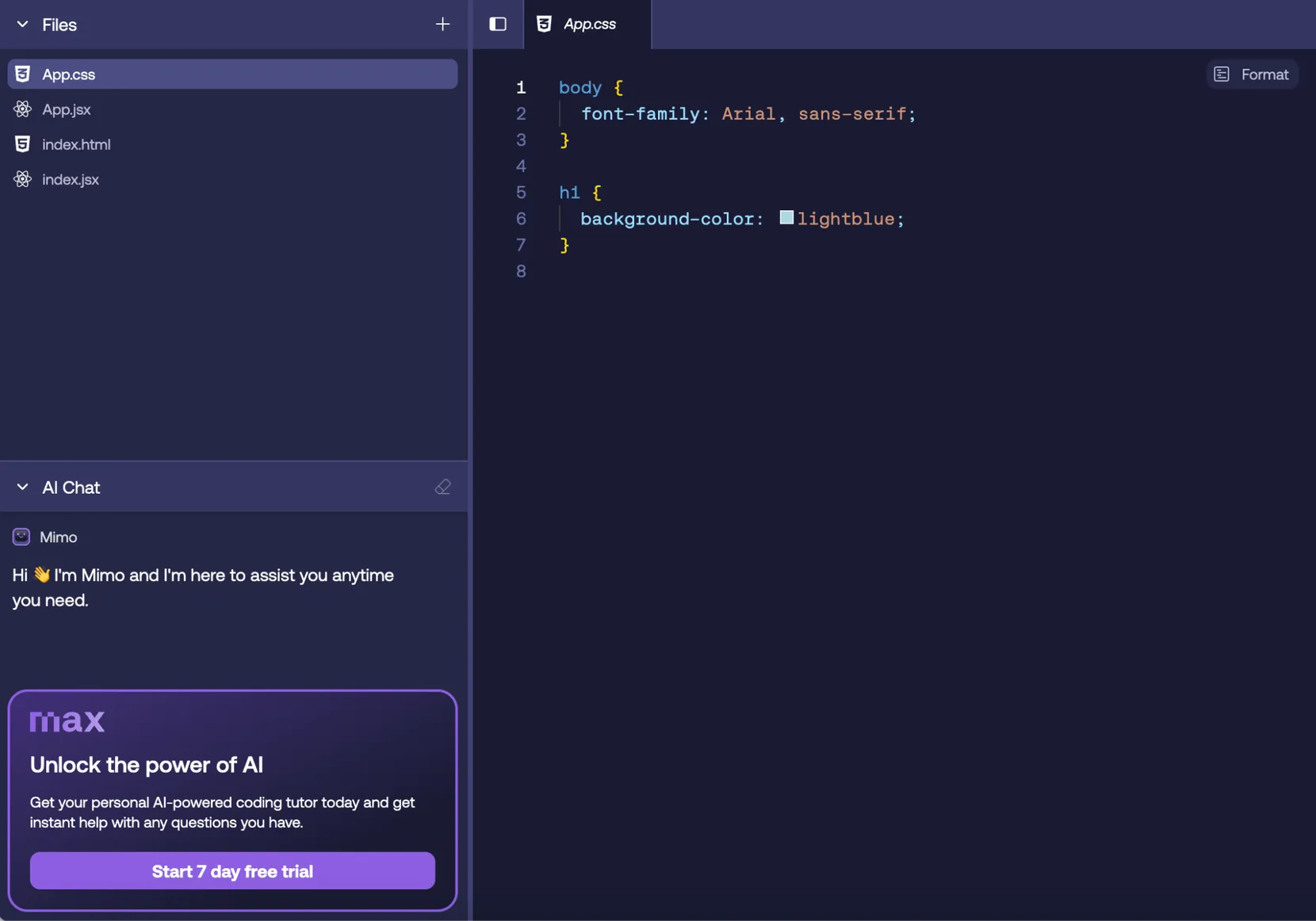Click the Mimo name label

(x=59, y=537)
